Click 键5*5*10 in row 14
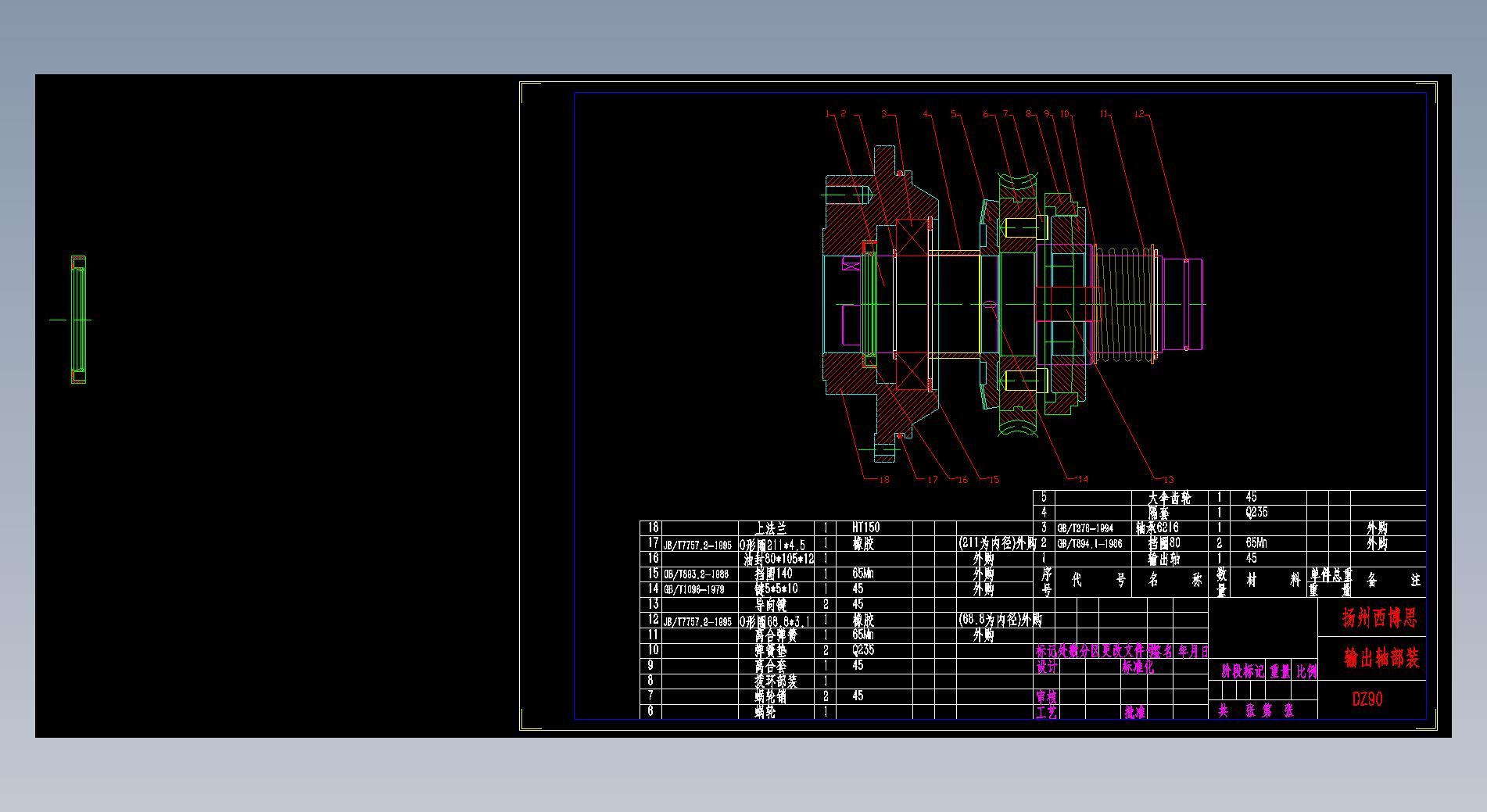 coord(776,589)
